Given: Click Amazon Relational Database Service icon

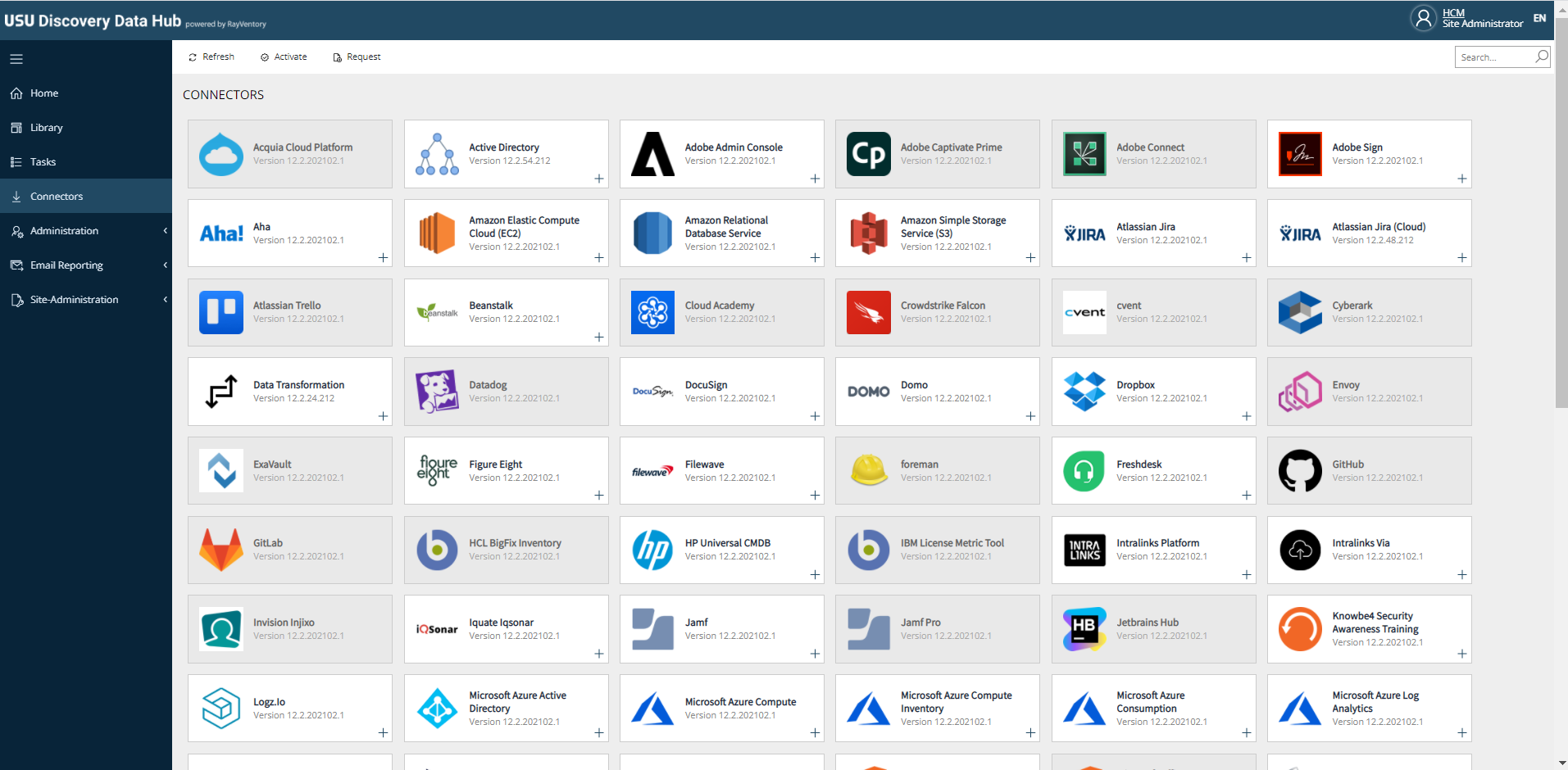Looking at the screenshot, I should [x=652, y=233].
